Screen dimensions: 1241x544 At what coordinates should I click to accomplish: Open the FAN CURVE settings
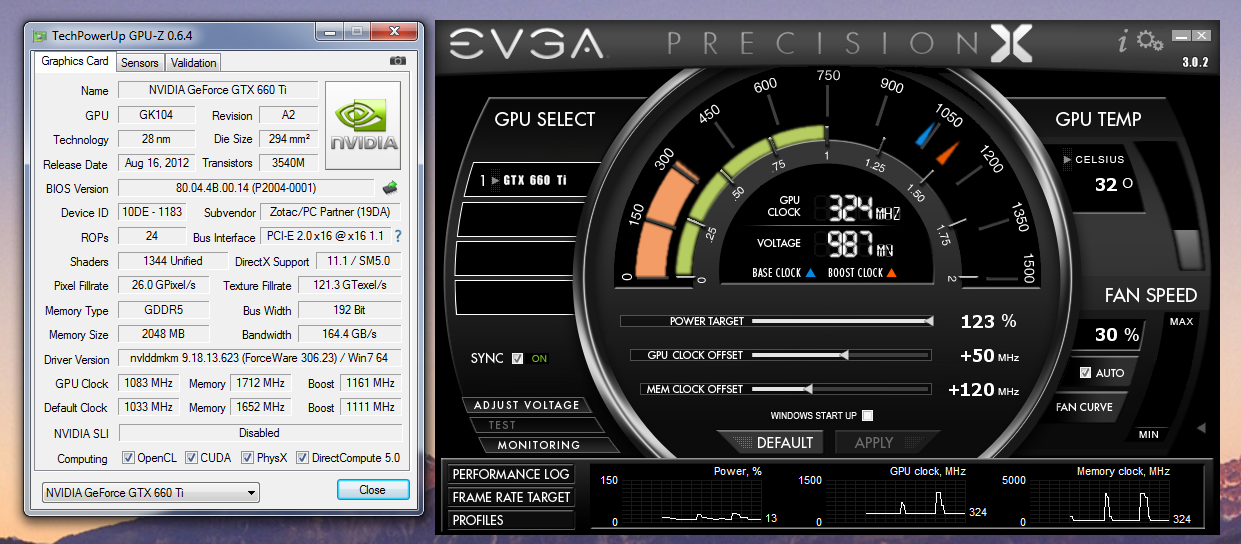pos(1084,407)
